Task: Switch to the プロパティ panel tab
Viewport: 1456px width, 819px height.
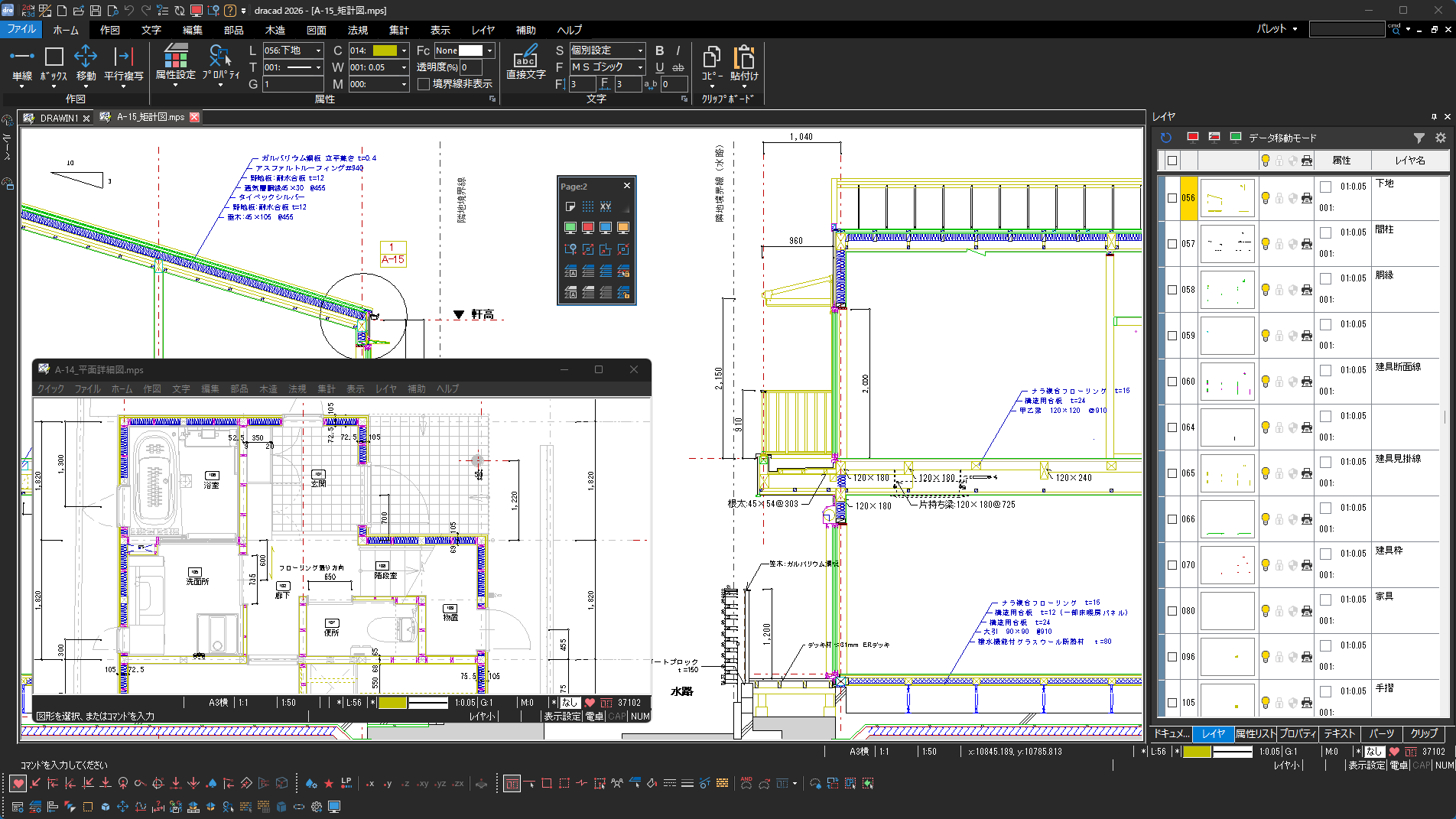Action: [x=1298, y=733]
